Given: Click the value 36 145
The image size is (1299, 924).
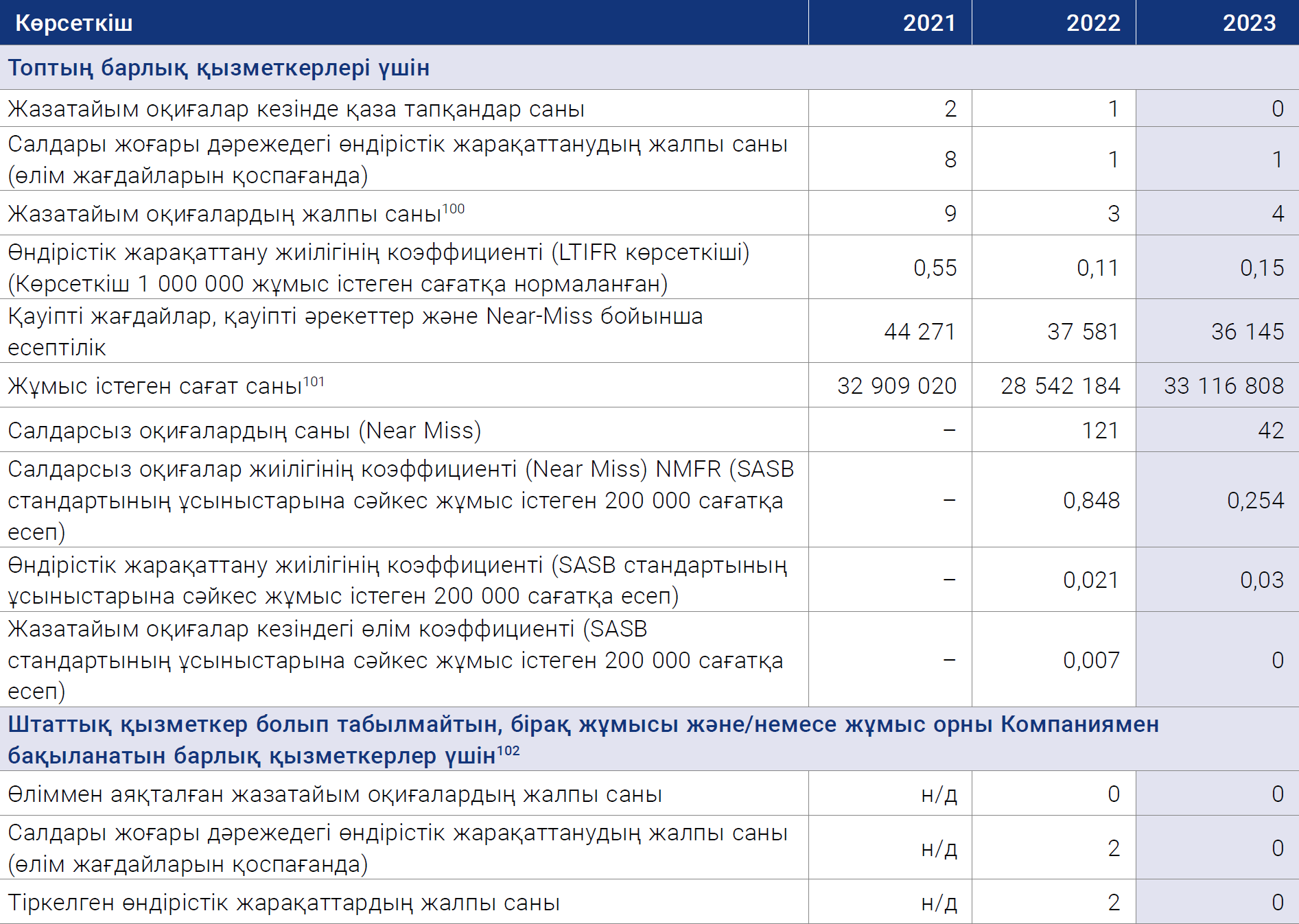Looking at the screenshot, I should [1248, 332].
